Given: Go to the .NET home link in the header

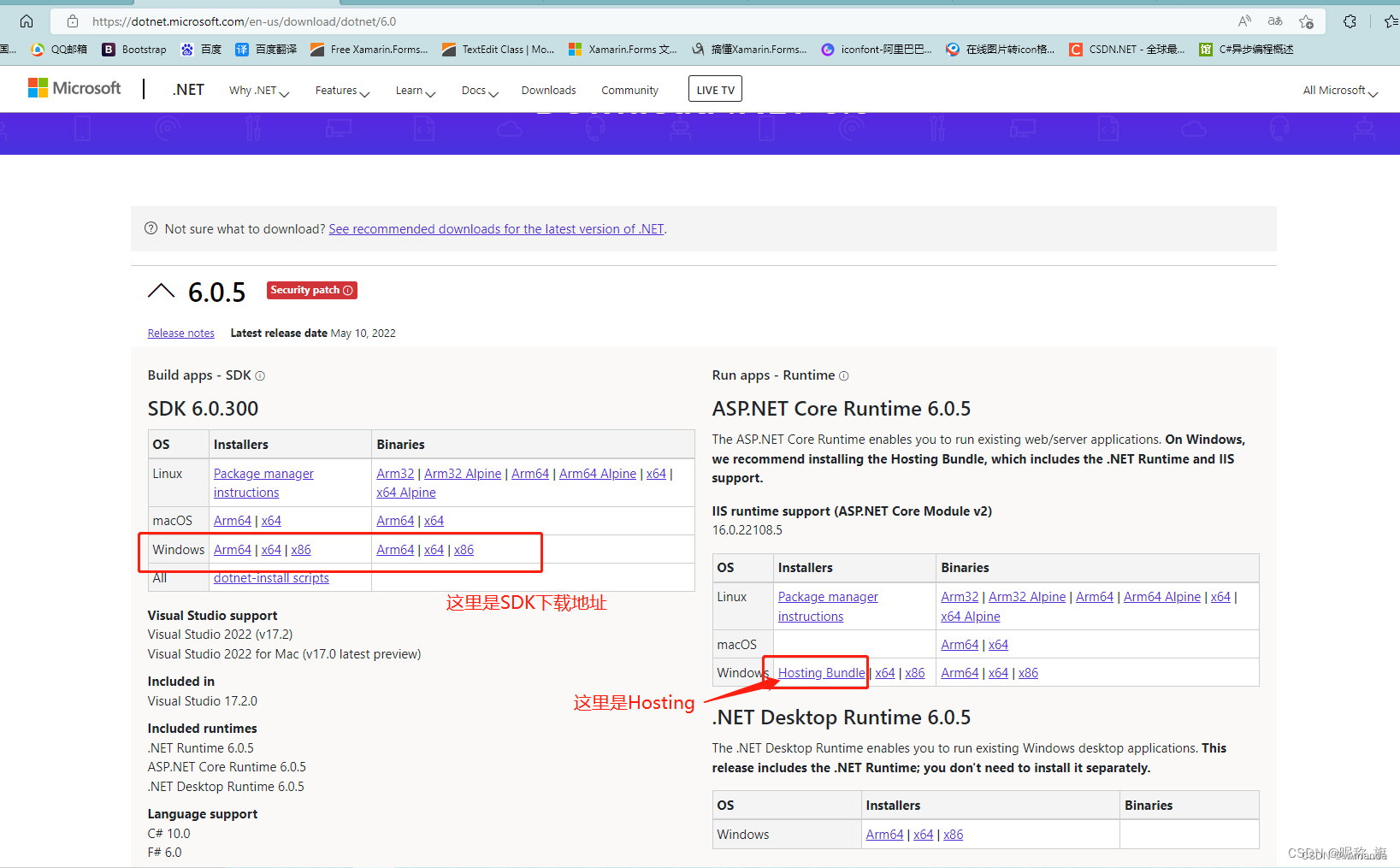Looking at the screenshot, I should pos(188,90).
